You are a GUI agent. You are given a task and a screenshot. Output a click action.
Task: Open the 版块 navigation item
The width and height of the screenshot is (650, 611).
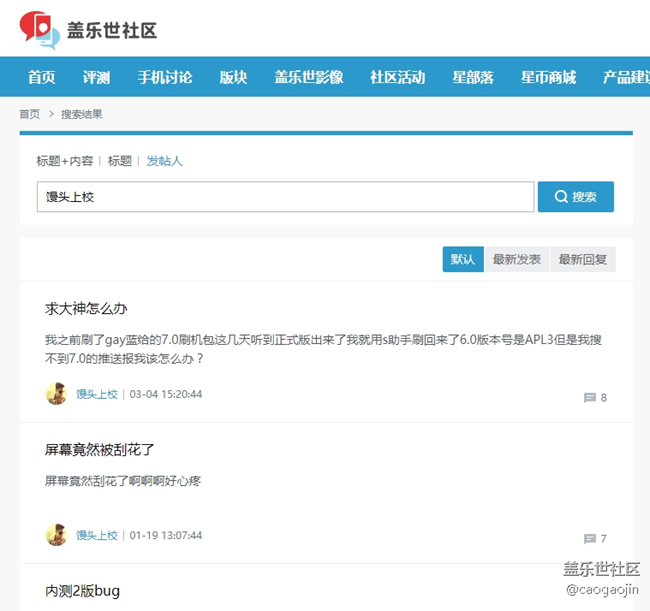point(233,77)
